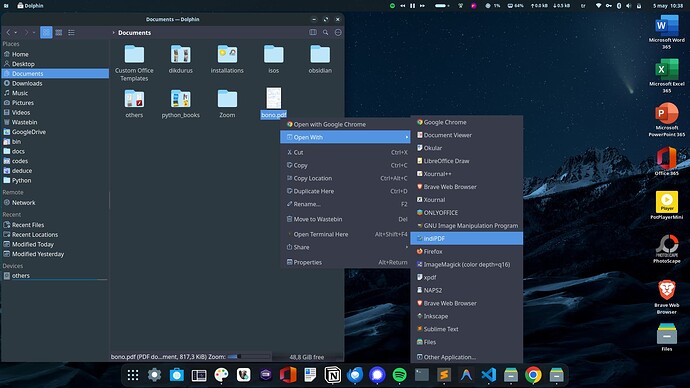Click Dolphin's back navigation arrow
Viewport: 690px width, 388px height.
tap(8, 33)
